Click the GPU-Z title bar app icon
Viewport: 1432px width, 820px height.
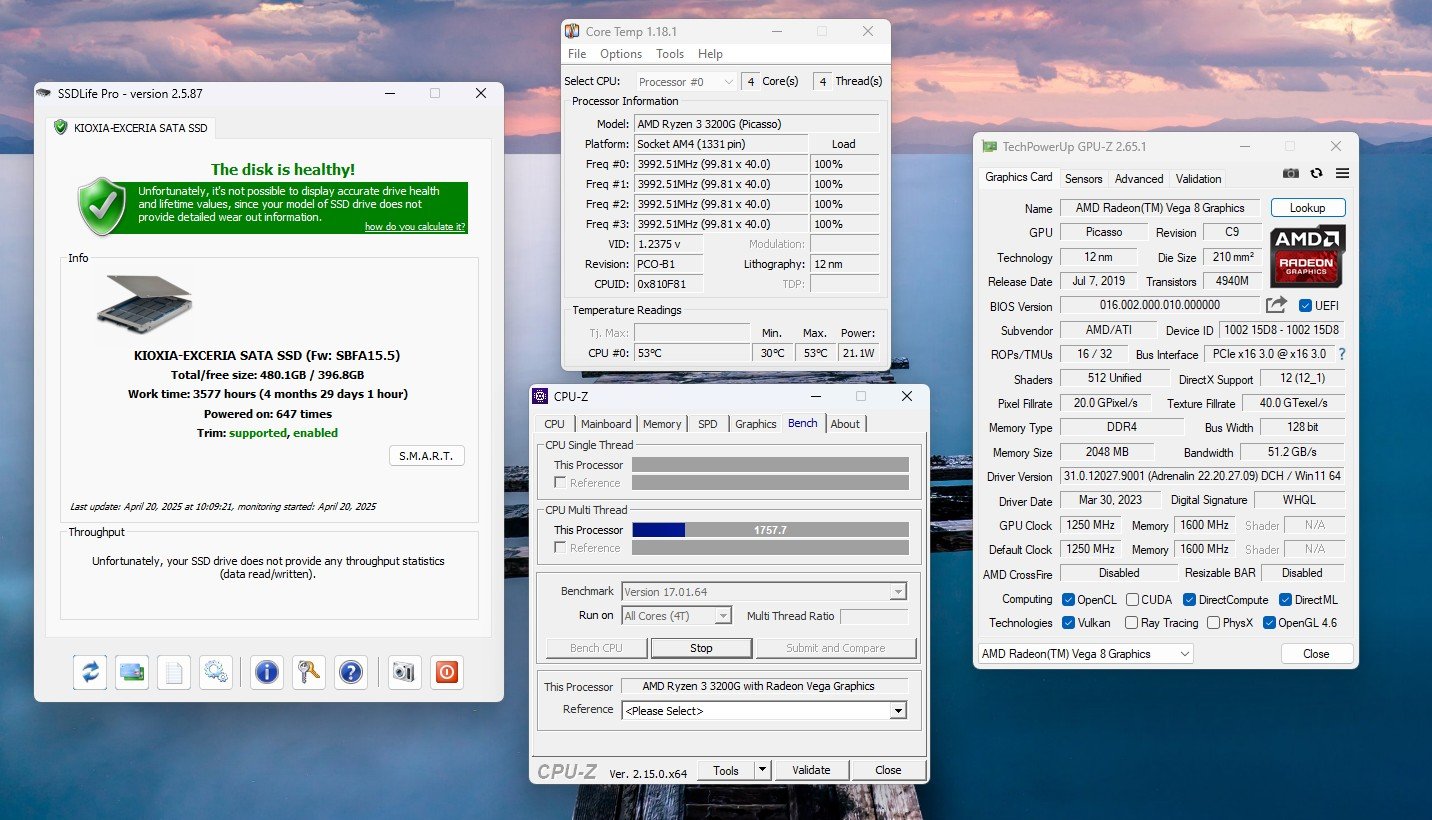point(991,146)
